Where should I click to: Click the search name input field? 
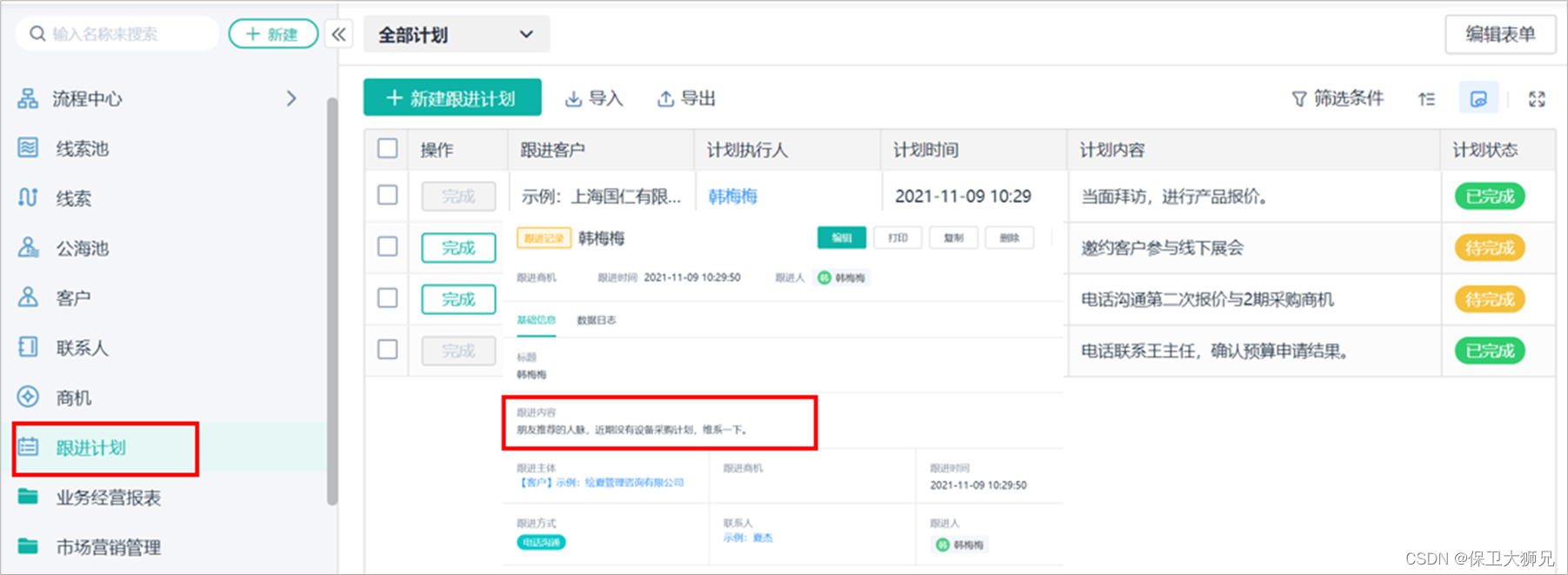point(117,34)
